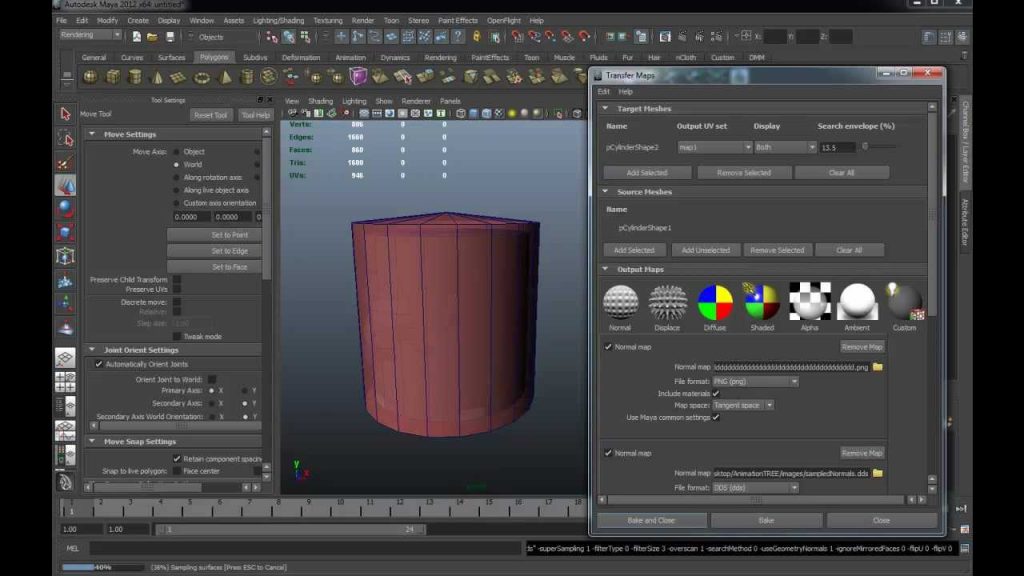Click the open scene folder icon
1024x576 pixels.
point(152,37)
